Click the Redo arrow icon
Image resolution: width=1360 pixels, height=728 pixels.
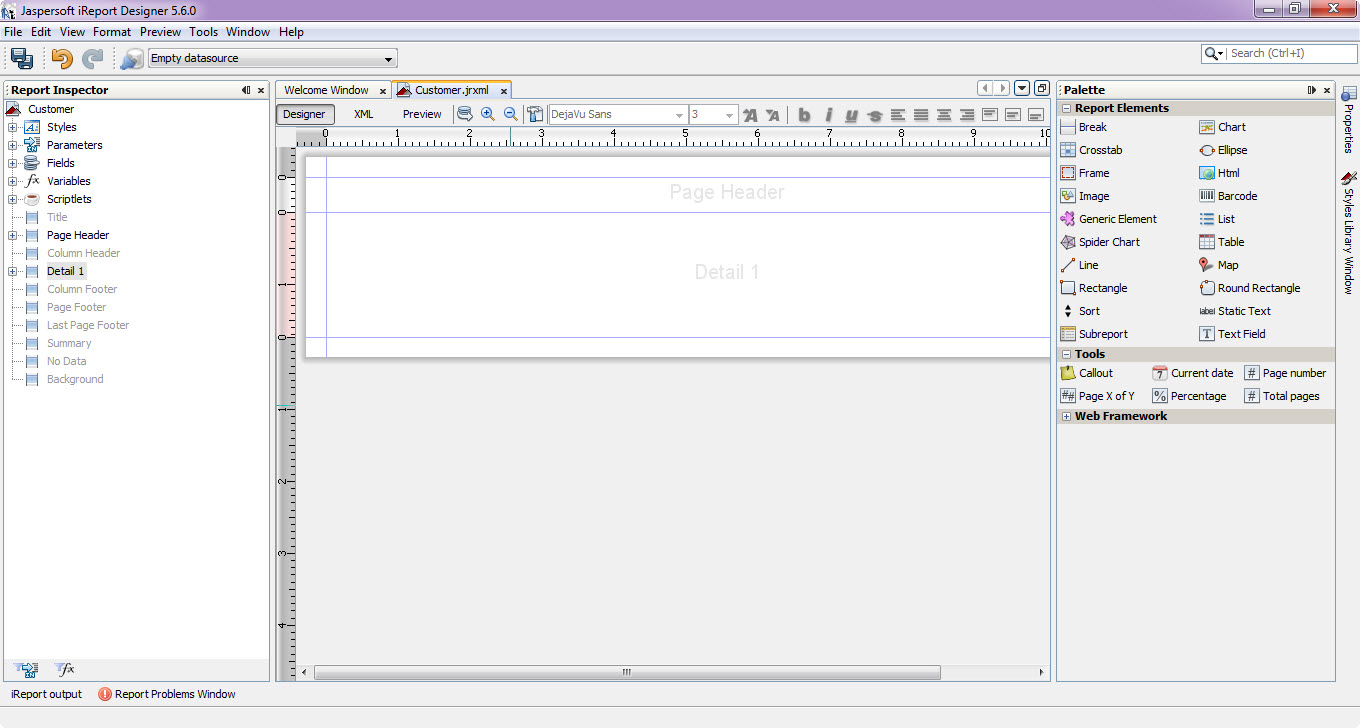[x=92, y=58]
